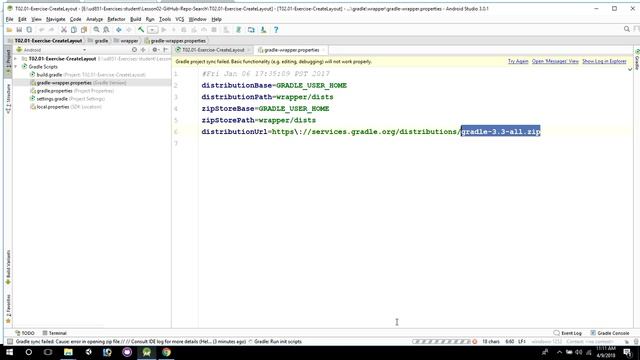
Task: Click the Collapse All icon in Project panel
Action: (143, 50)
